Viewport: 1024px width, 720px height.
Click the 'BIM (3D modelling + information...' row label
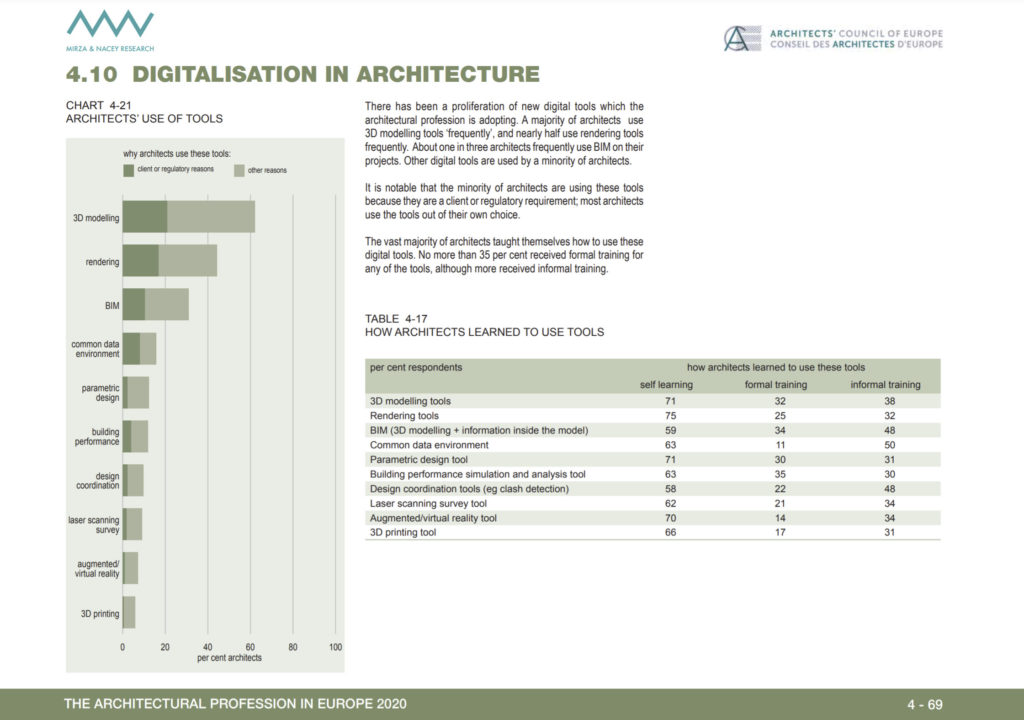pos(479,431)
